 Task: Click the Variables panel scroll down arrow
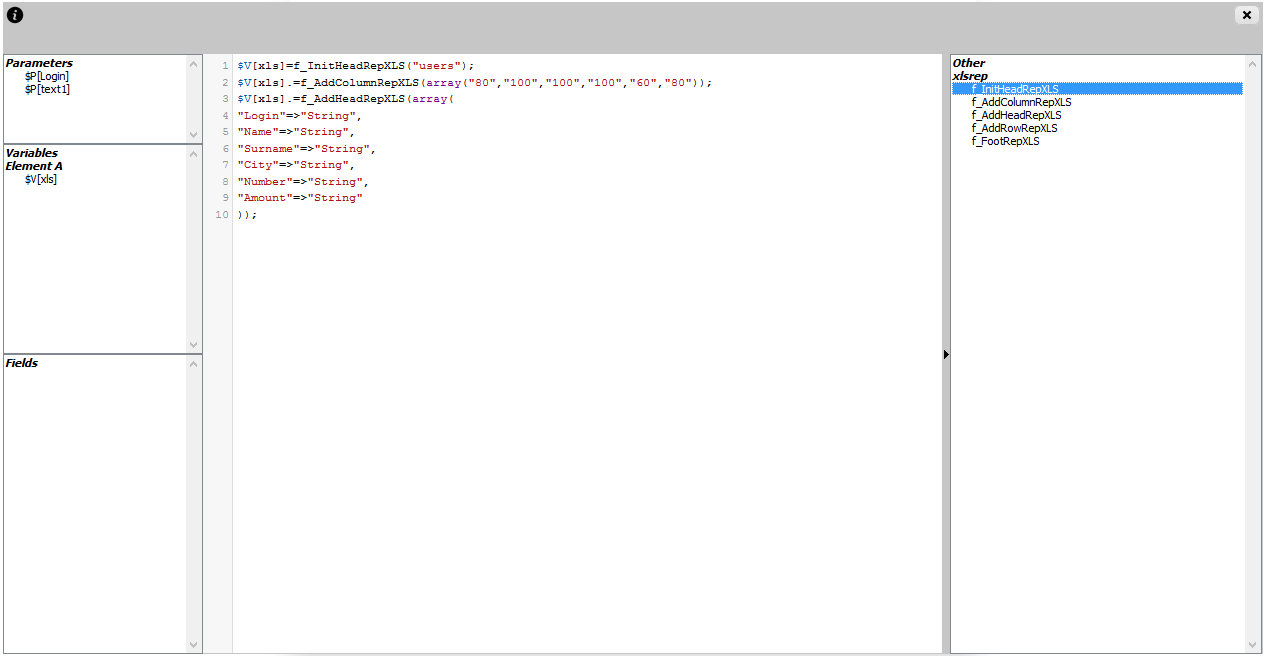point(194,344)
